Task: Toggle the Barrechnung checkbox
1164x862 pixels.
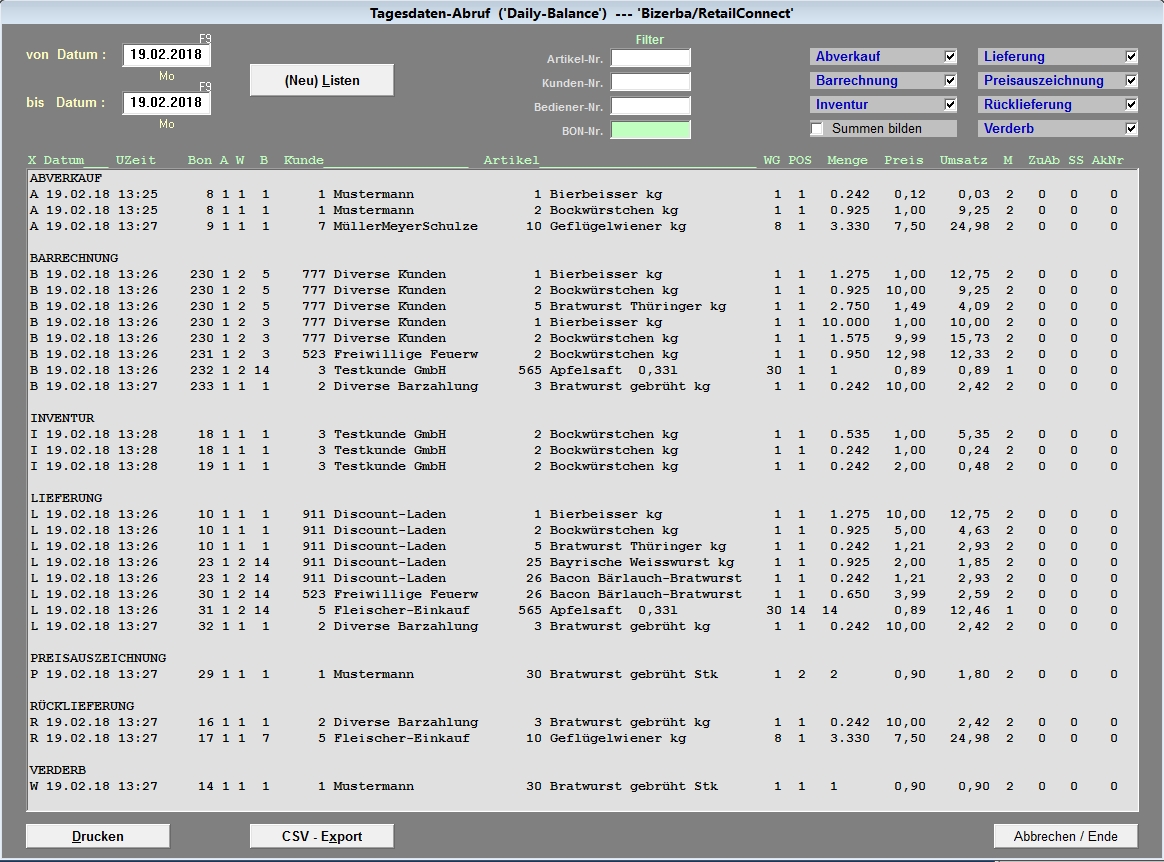Action: click(x=950, y=81)
